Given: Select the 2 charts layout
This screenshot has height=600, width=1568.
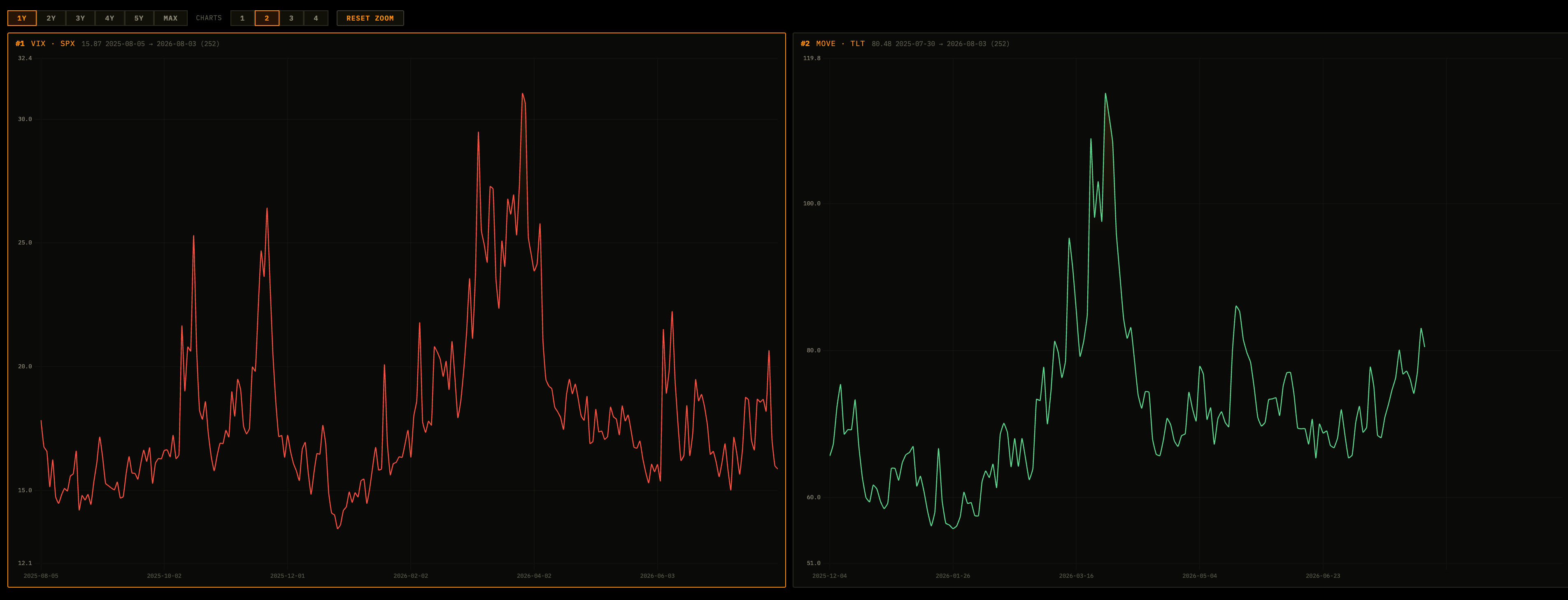Looking at the screenshot, I should pos(267,18).
